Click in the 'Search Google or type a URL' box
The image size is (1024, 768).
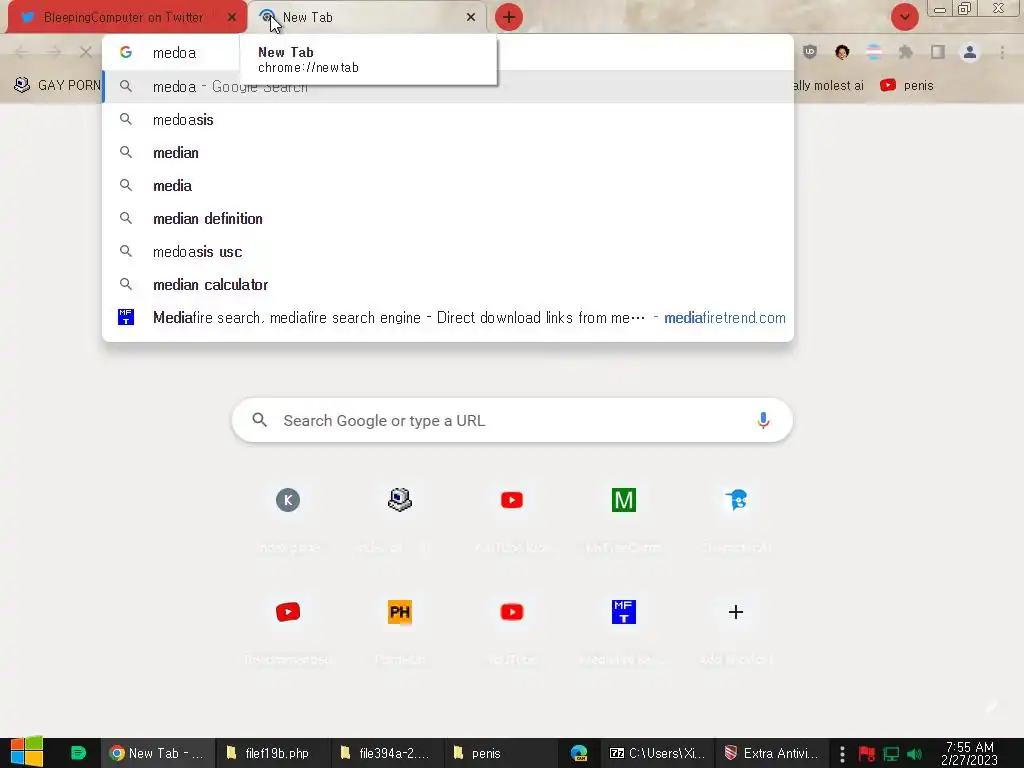(512, 420)
